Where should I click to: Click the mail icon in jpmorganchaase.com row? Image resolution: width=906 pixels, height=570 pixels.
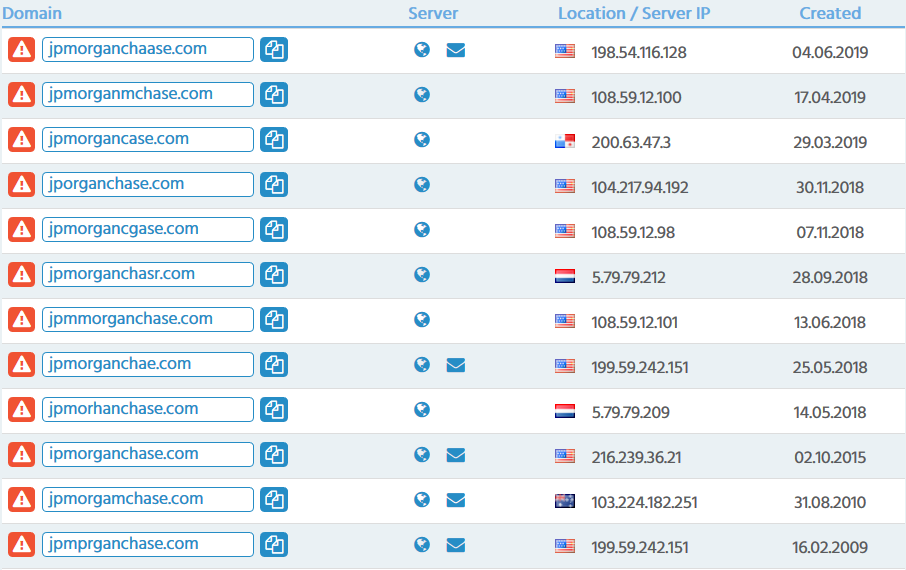tap(455, 50)
